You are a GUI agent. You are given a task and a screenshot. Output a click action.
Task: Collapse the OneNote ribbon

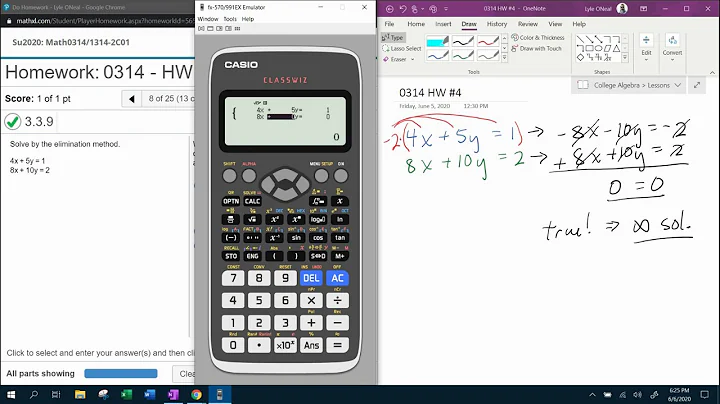click(x=712, y=73)
